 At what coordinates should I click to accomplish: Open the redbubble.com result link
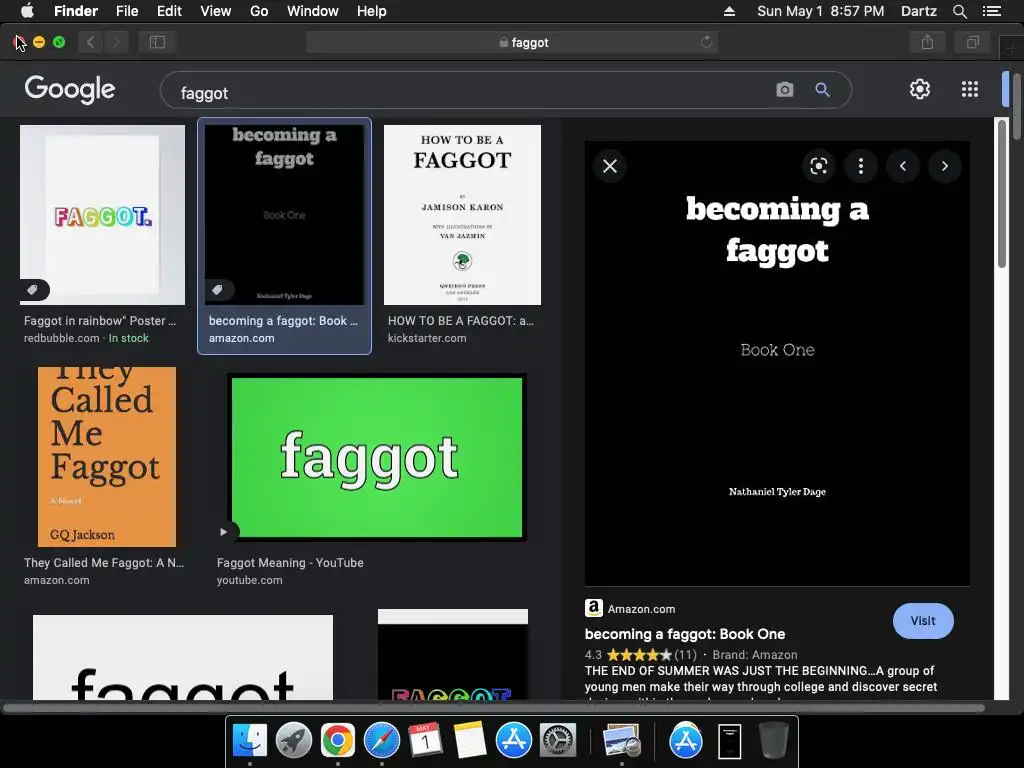click(61, 338)
